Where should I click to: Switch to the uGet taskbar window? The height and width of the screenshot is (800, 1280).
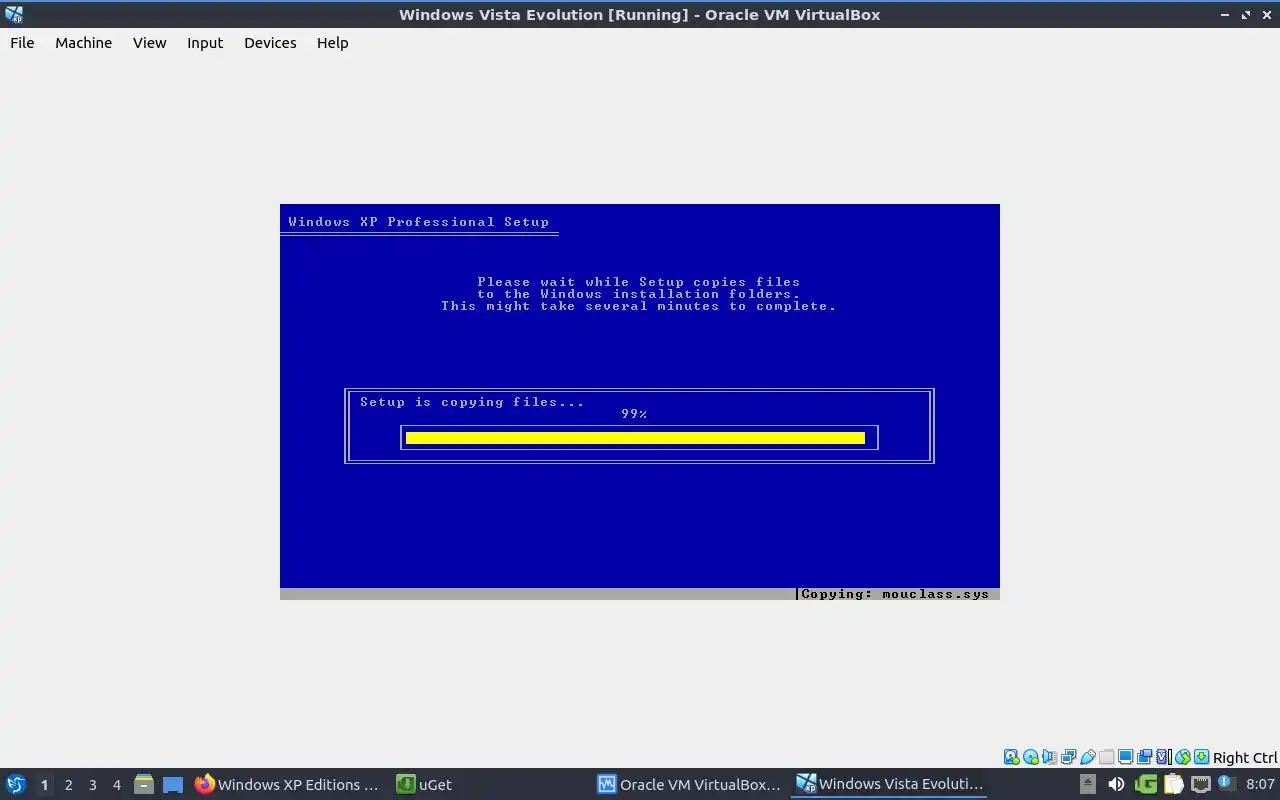pyautogui.click(x=425, y=785)
